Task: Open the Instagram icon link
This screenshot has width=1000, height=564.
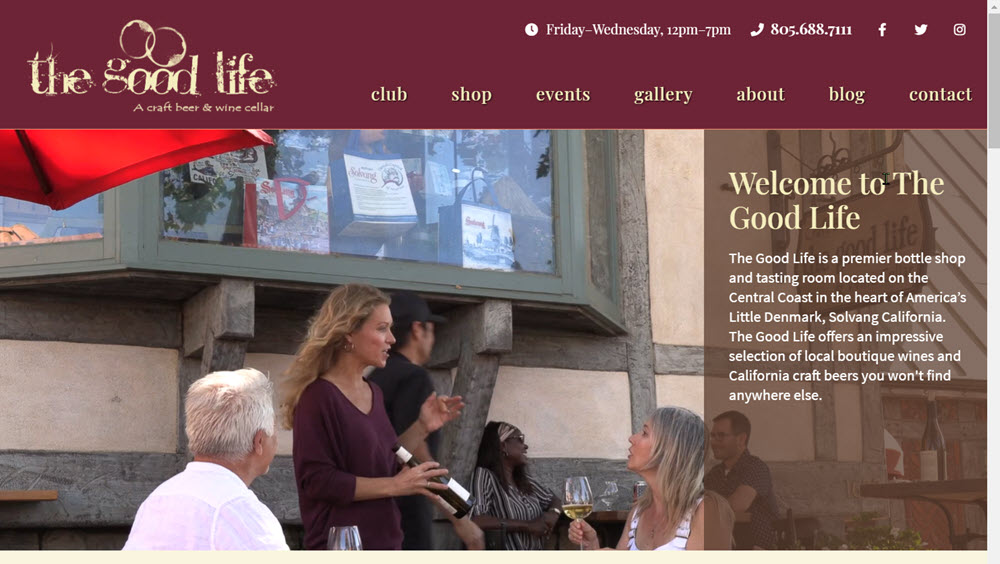Action: [959, 29]
